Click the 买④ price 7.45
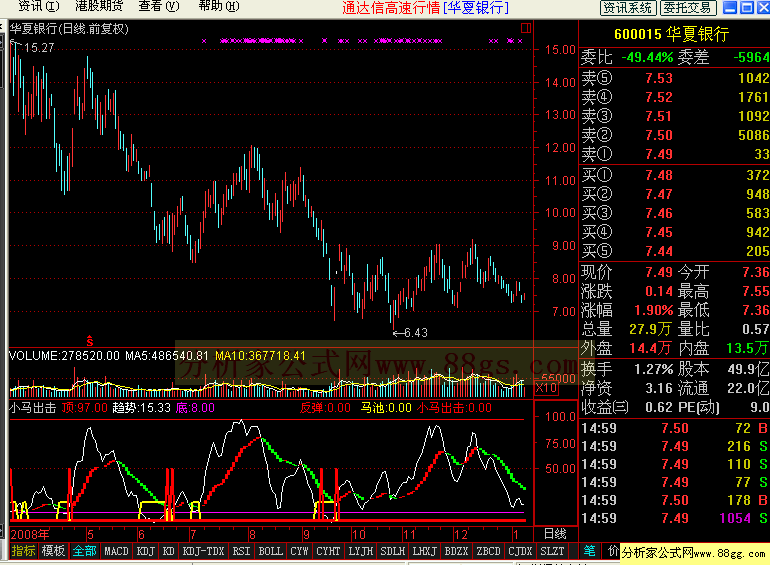The width and height of the screenshot is (770, 565). pos(659,232)
